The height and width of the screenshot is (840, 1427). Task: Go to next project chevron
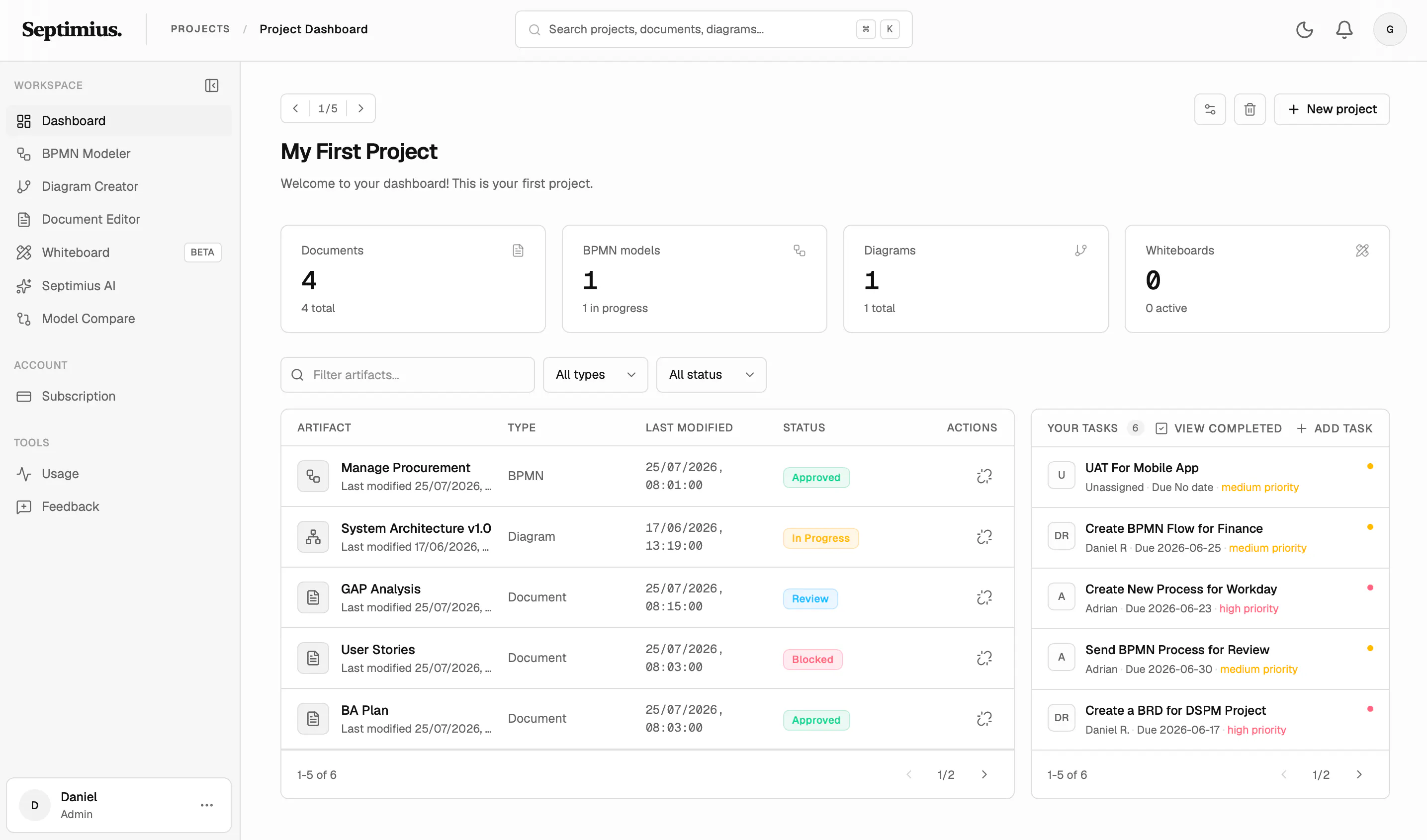tap(360, 109)
